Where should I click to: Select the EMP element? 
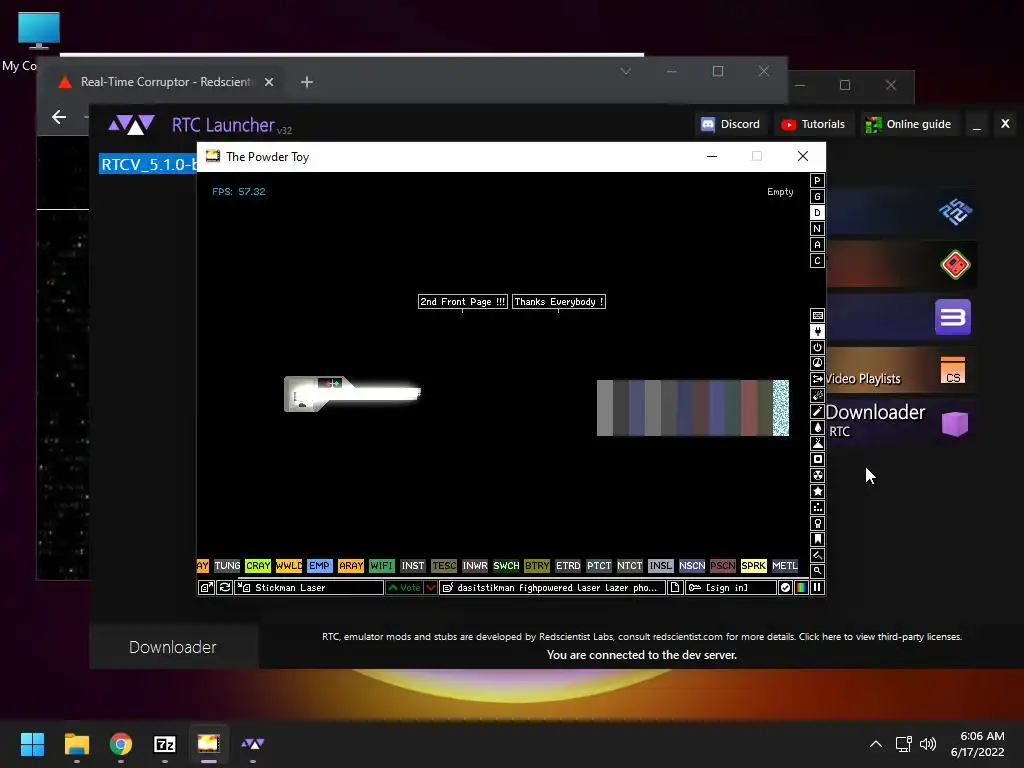[x=319, y=566]
